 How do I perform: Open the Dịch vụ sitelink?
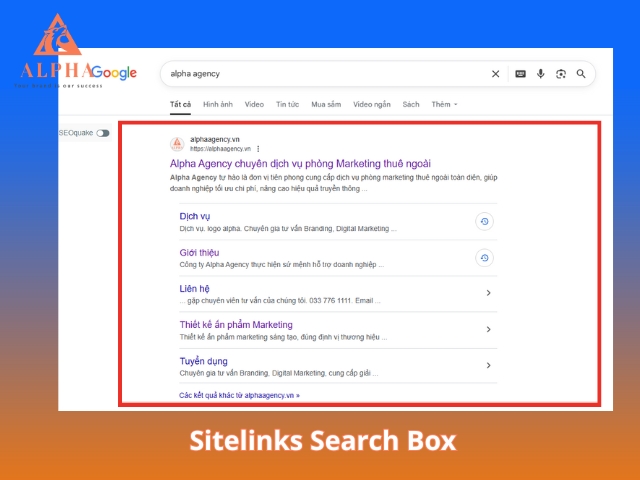point(195,216)
